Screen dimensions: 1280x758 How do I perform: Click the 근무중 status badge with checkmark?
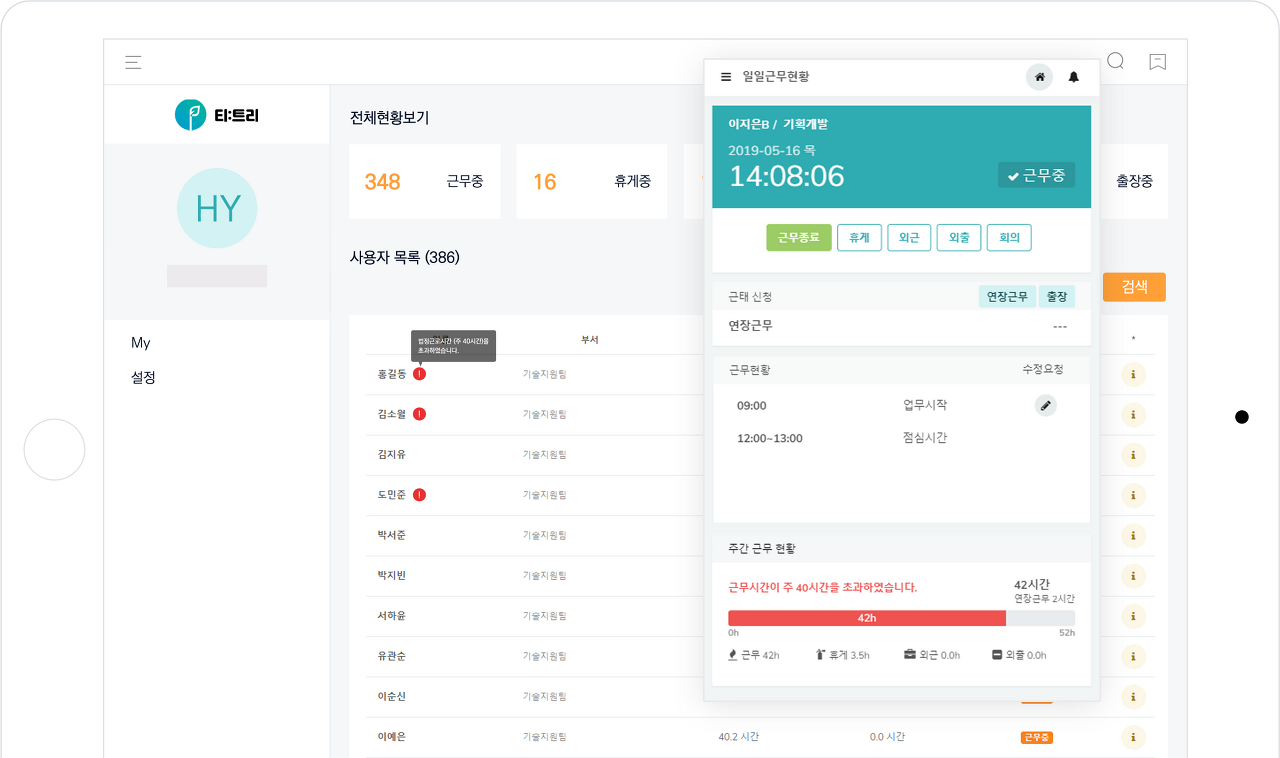click(1036, 175)
